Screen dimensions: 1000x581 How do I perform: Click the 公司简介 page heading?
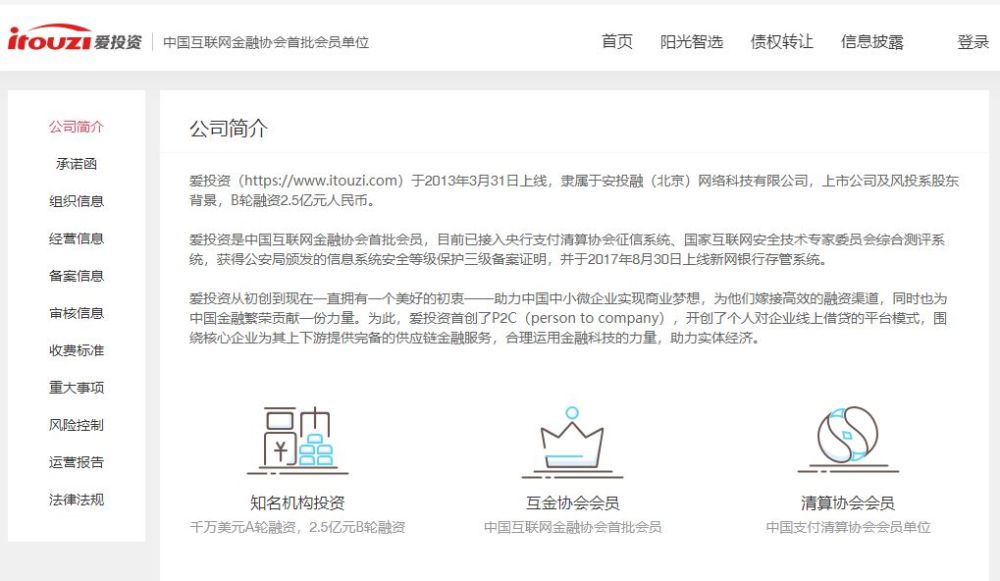(x=228, y=129)
